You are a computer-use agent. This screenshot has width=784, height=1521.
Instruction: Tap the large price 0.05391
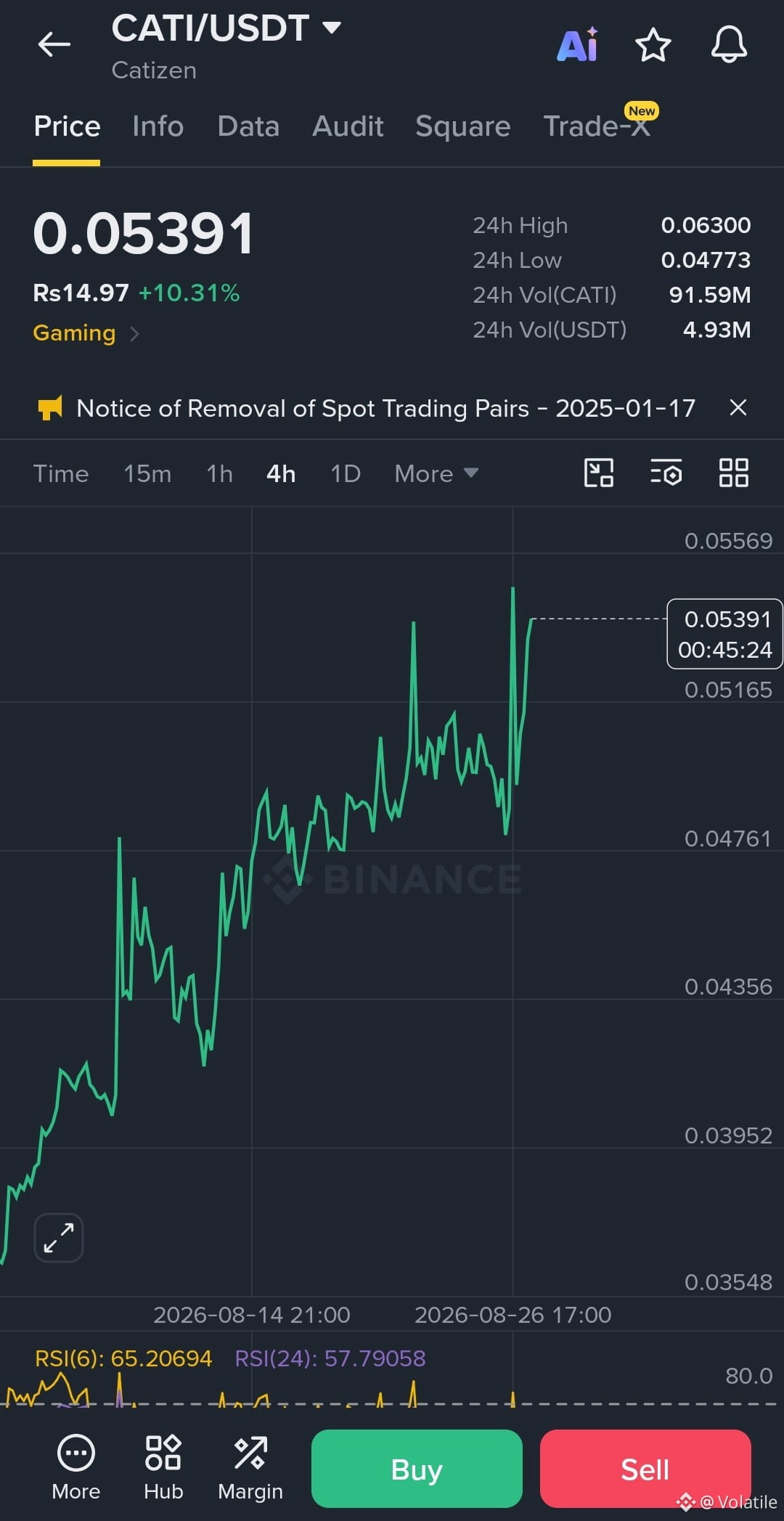click(x=144, y=234)
